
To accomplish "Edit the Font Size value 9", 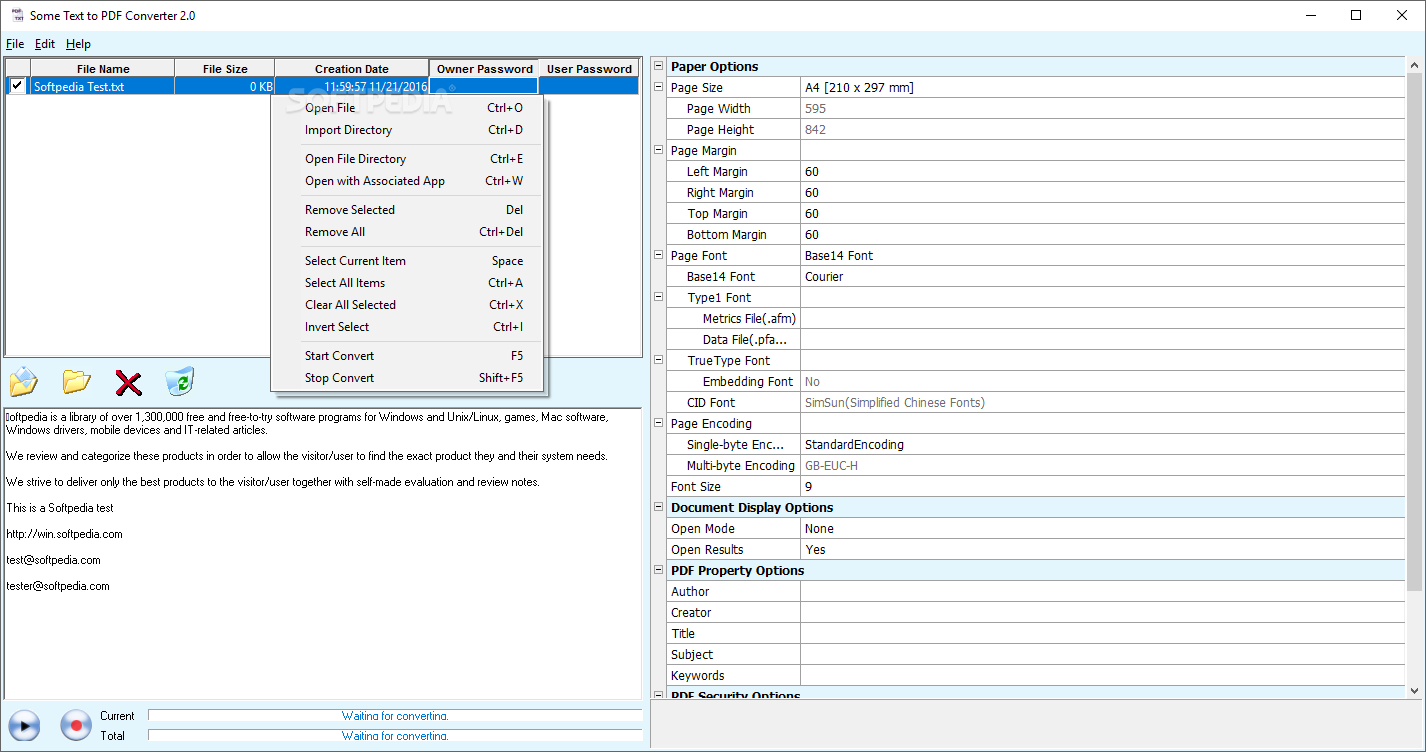I will [x=1103, y=487].
